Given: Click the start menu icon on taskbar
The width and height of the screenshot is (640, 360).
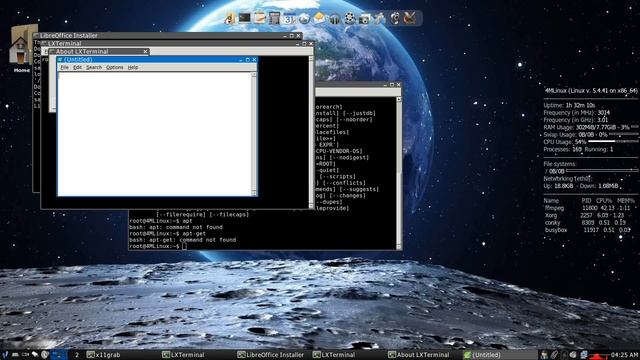Looking at the screenshot, I should [5, 355].
